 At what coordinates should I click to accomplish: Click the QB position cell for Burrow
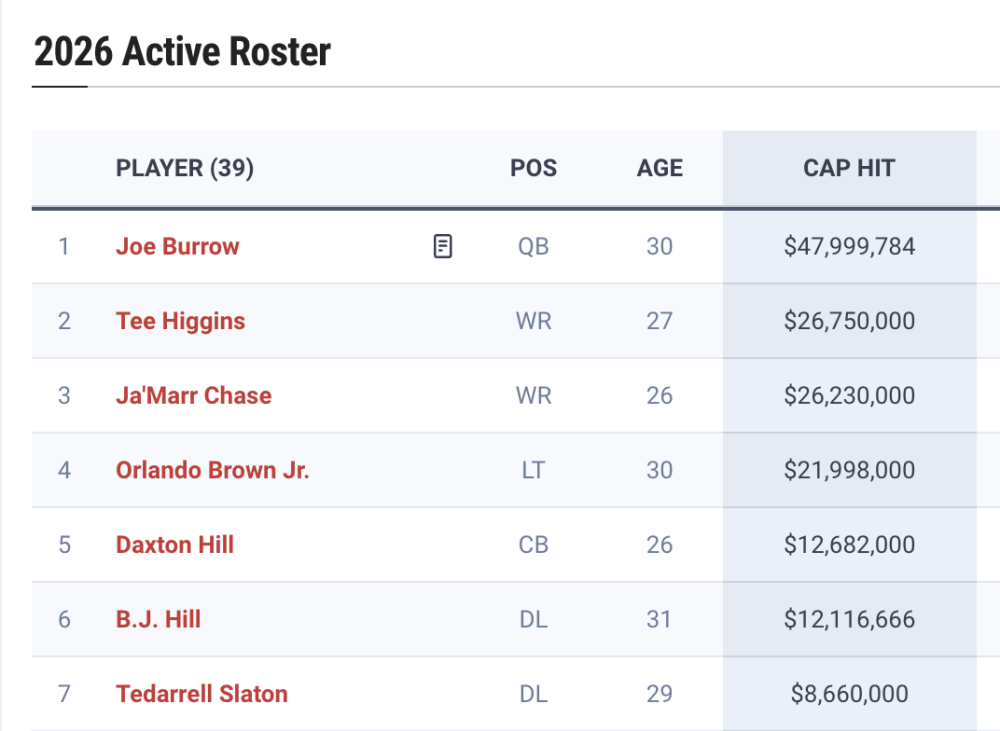(x=533, y=246)
